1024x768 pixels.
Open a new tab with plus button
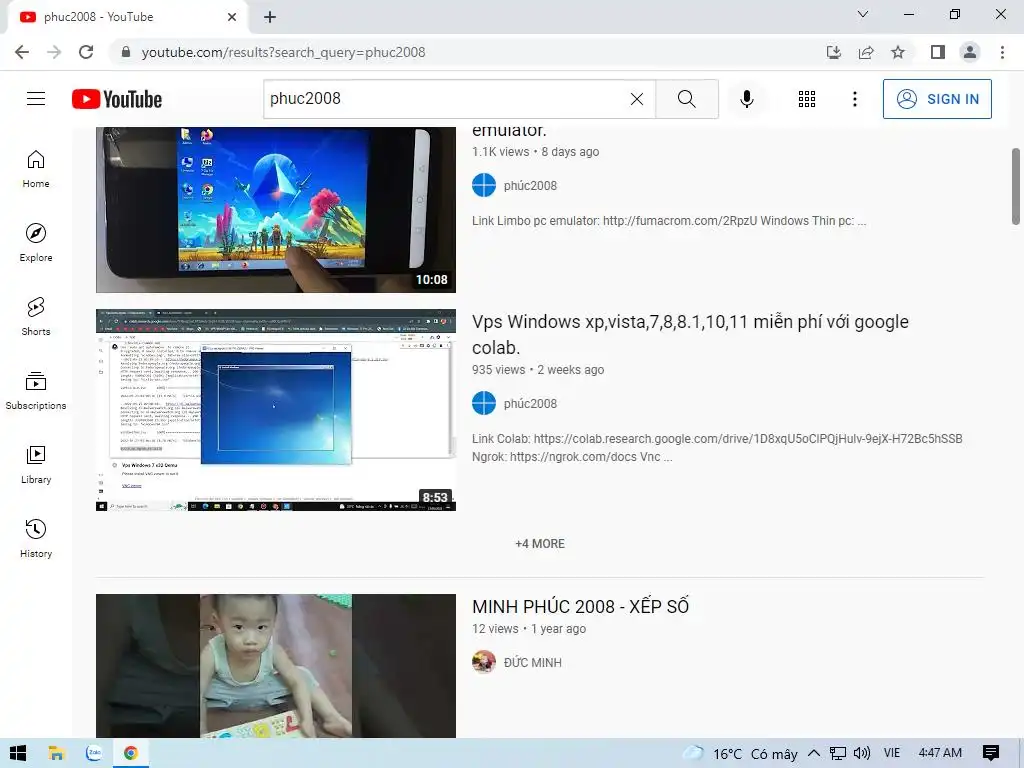click(x=270, y=17)
